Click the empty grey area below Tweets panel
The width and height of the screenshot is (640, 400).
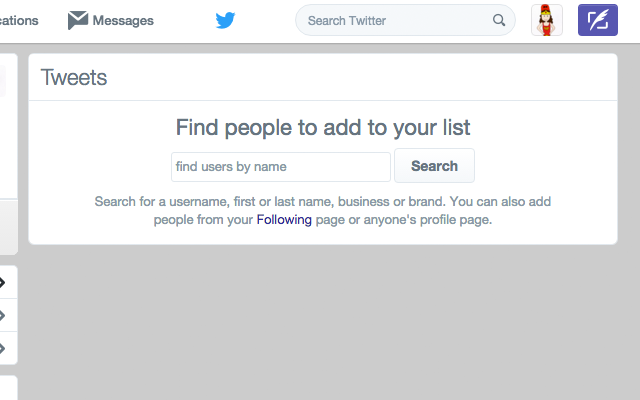pyautogui.click(x=323, y=322)
